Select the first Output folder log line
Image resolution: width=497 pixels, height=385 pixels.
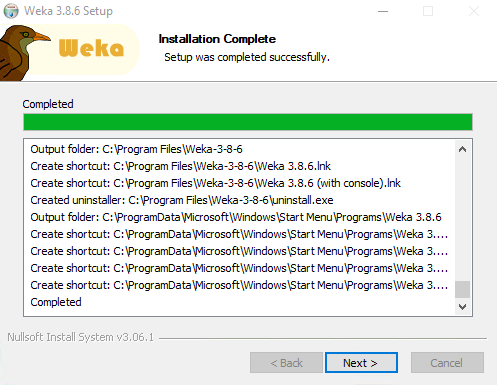(136, 149)
